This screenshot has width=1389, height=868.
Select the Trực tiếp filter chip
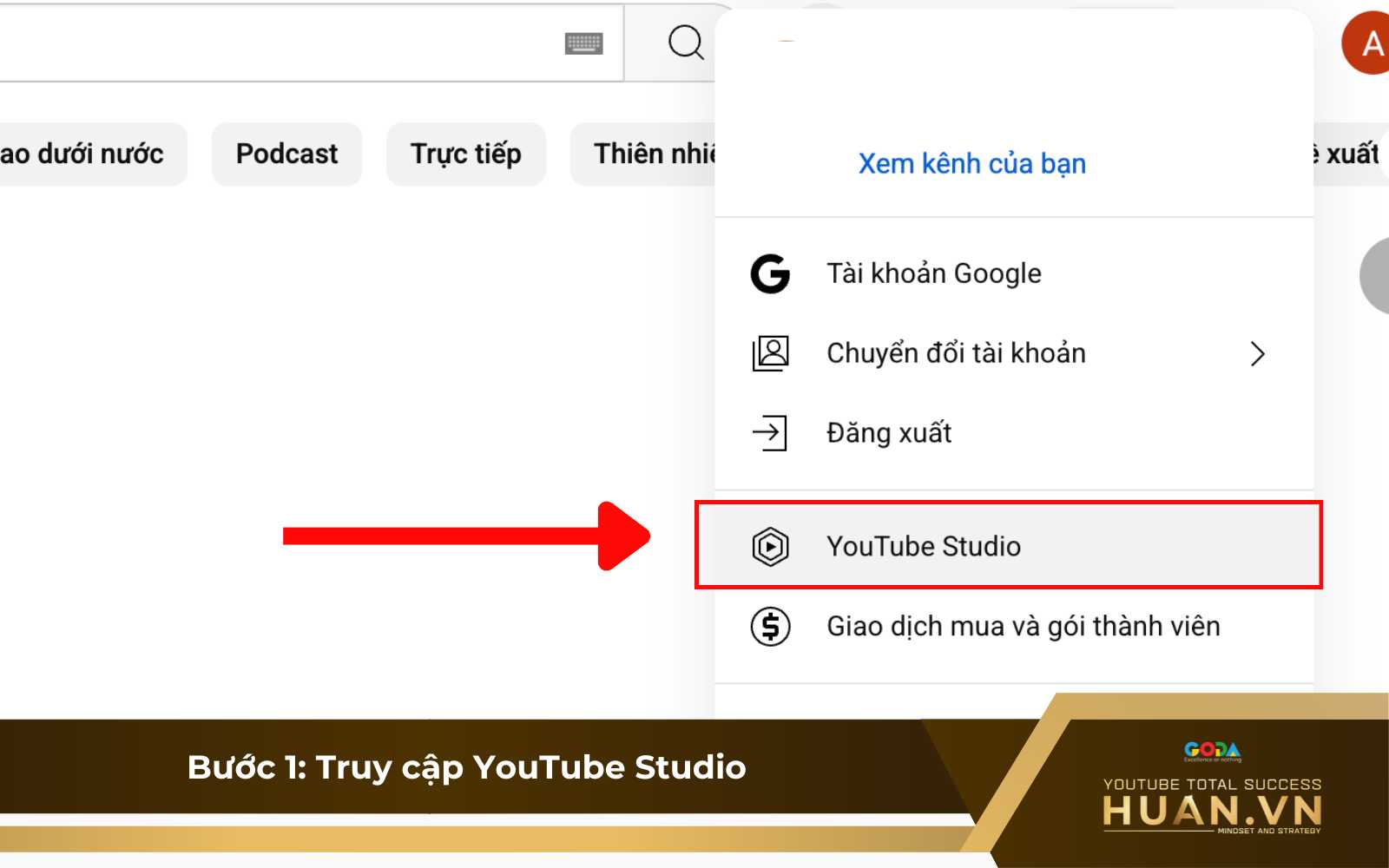(466, 154)
